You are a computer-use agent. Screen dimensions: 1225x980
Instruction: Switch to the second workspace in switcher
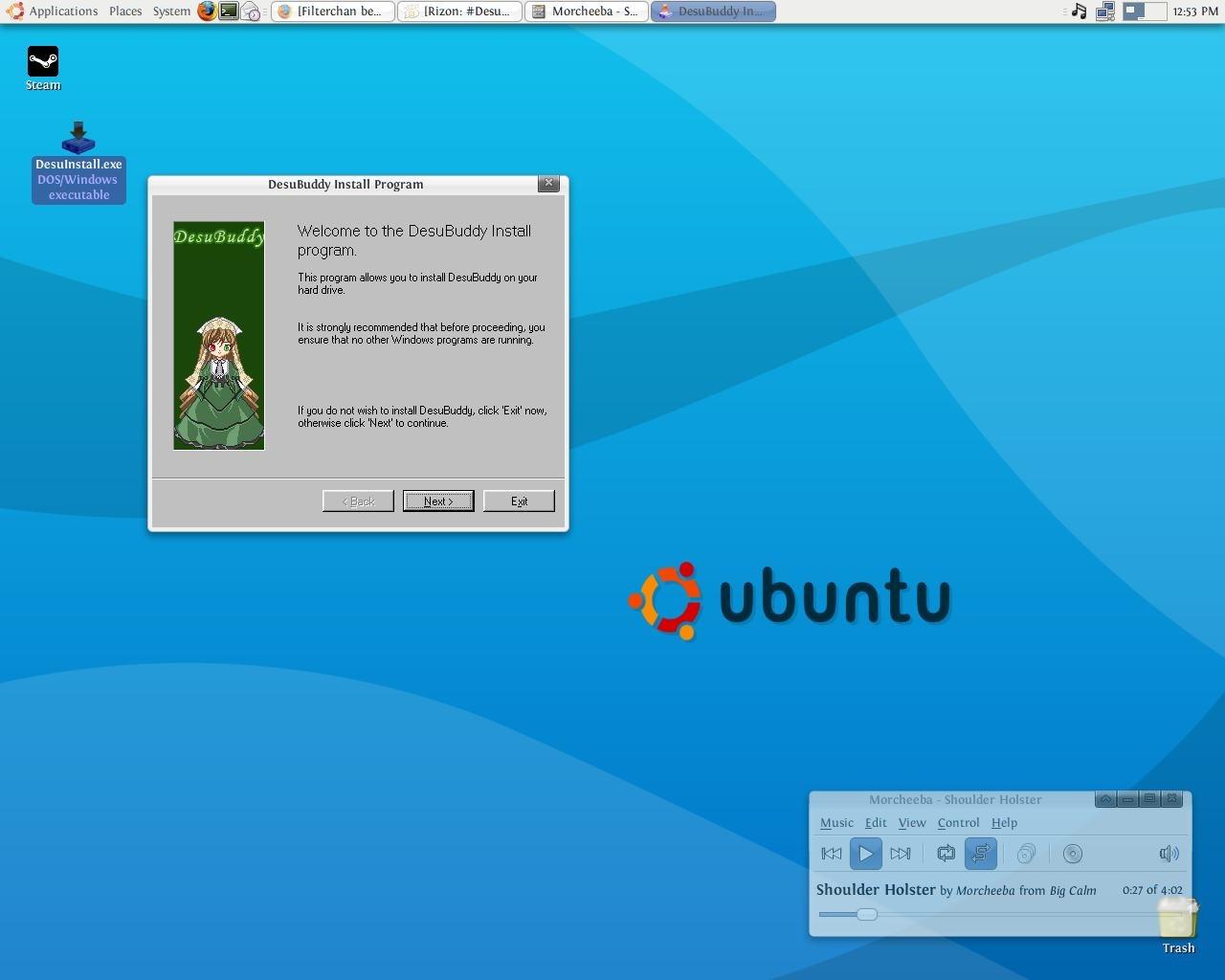pyautogui.click(x=1156, y=11)
